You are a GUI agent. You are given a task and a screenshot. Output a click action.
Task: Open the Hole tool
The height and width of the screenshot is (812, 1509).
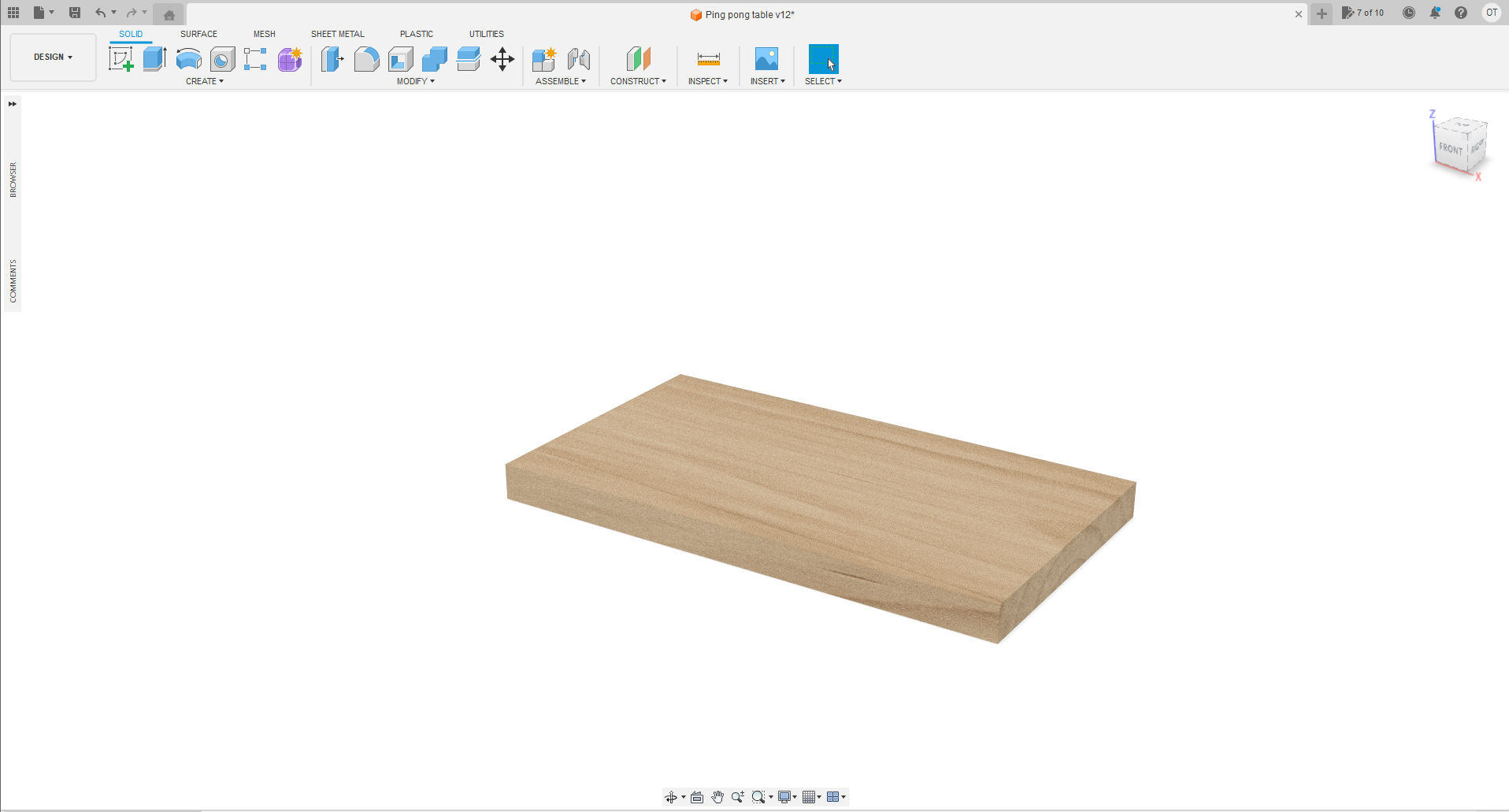pyautogui.click(x=221, y=58)
